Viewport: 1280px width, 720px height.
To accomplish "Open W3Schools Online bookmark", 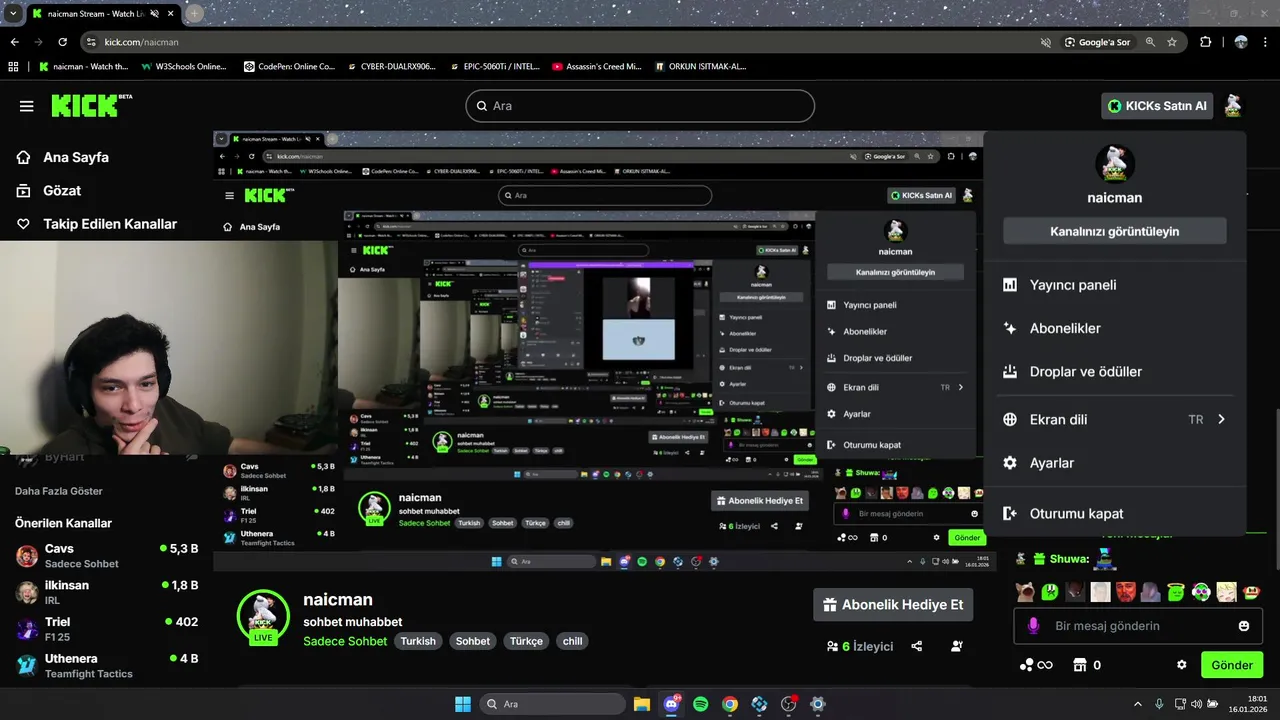I will (183, 67).
